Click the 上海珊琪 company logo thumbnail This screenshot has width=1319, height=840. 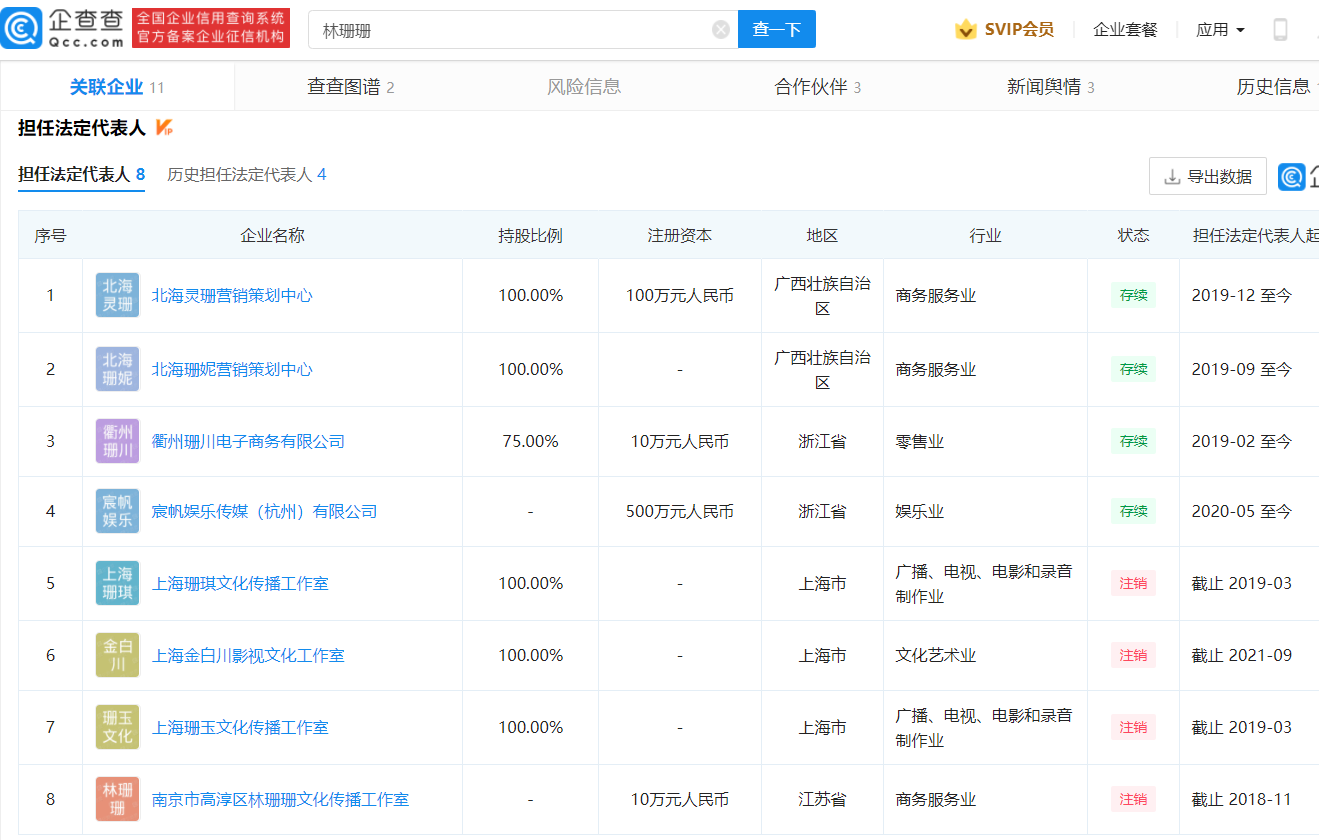[x=118, y=583]
